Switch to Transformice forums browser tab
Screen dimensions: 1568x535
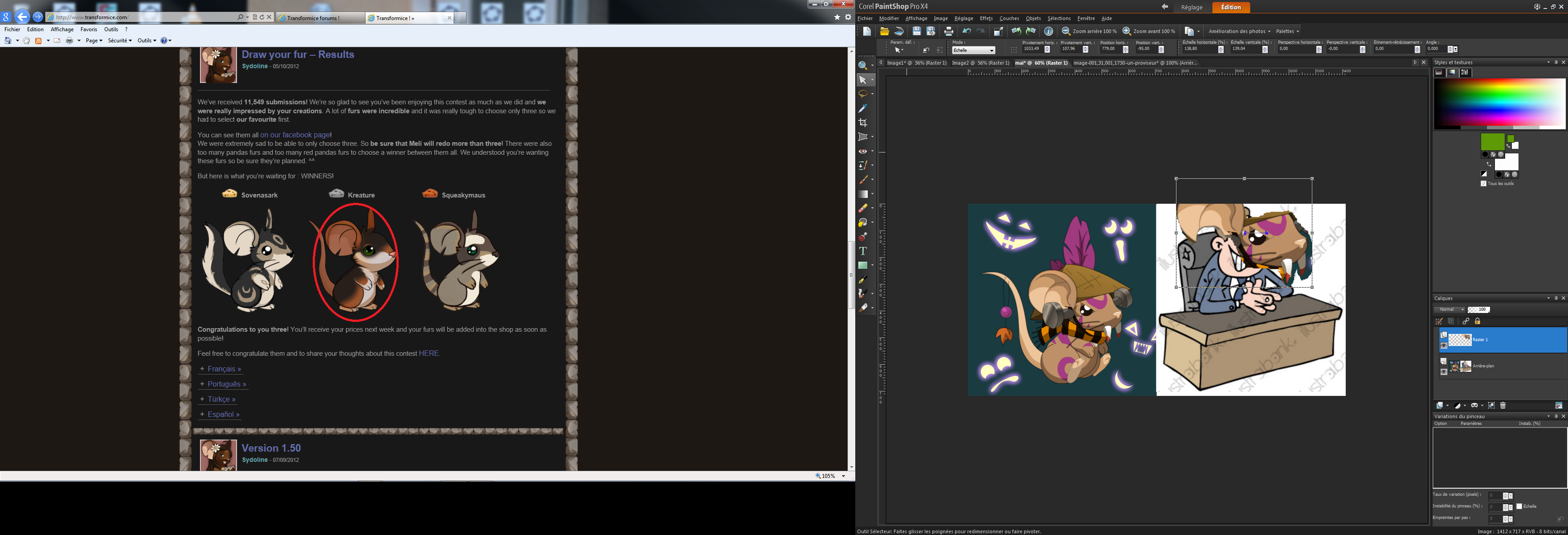320,18
